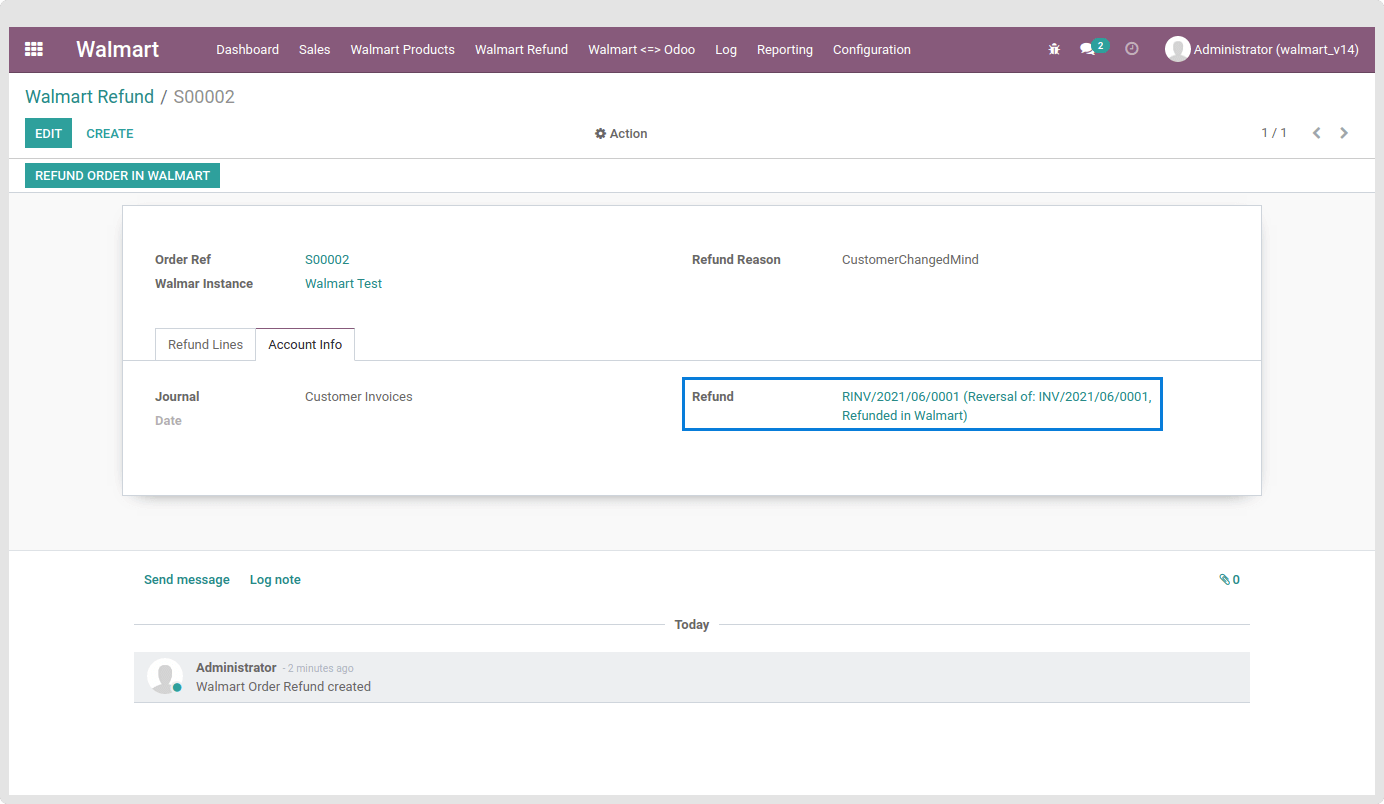Click the Refund field label
Screen dimensions: 1384x804
[712, 396]
